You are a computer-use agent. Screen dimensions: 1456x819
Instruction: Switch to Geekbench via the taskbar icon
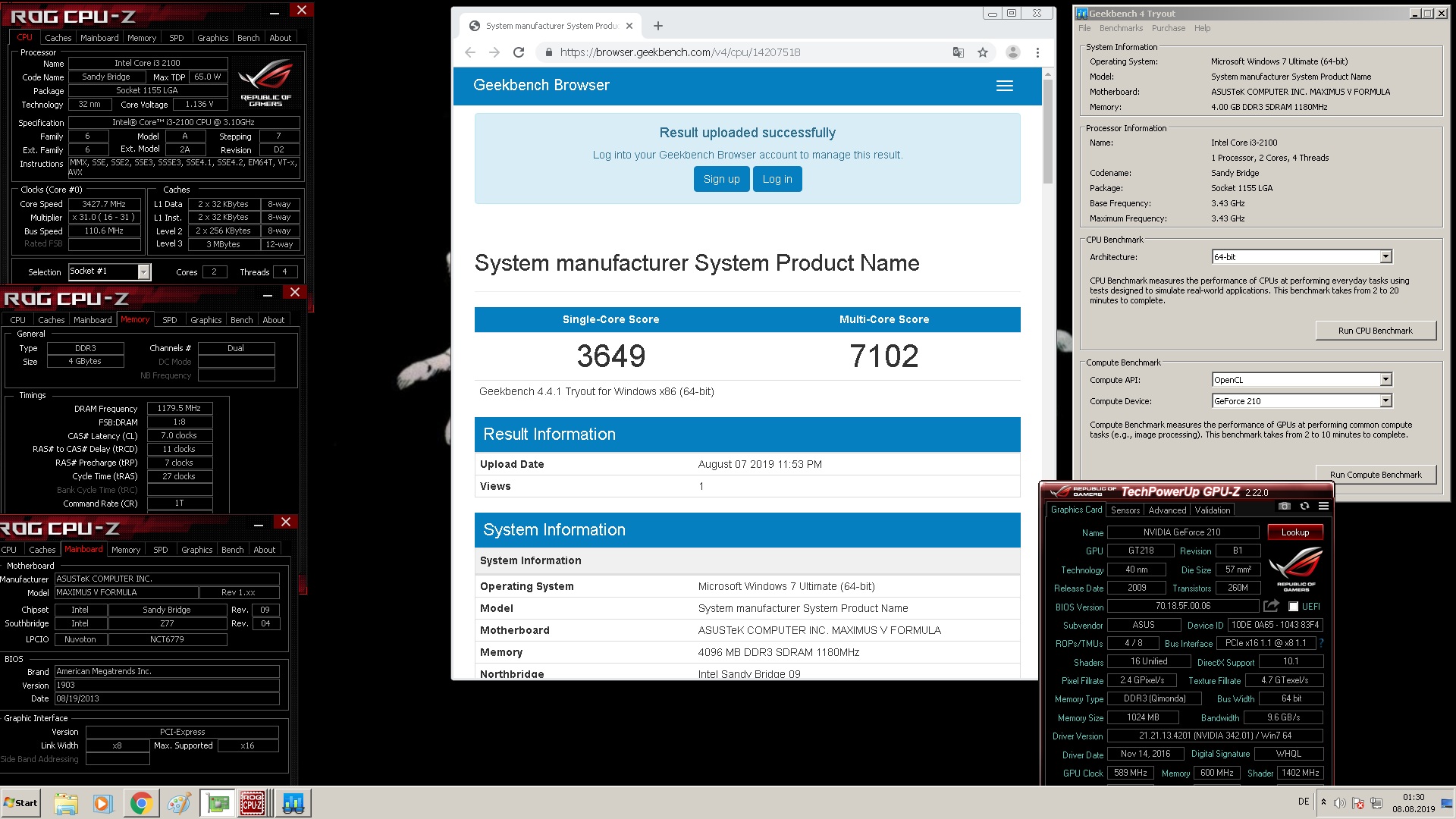tap(293, 803)
